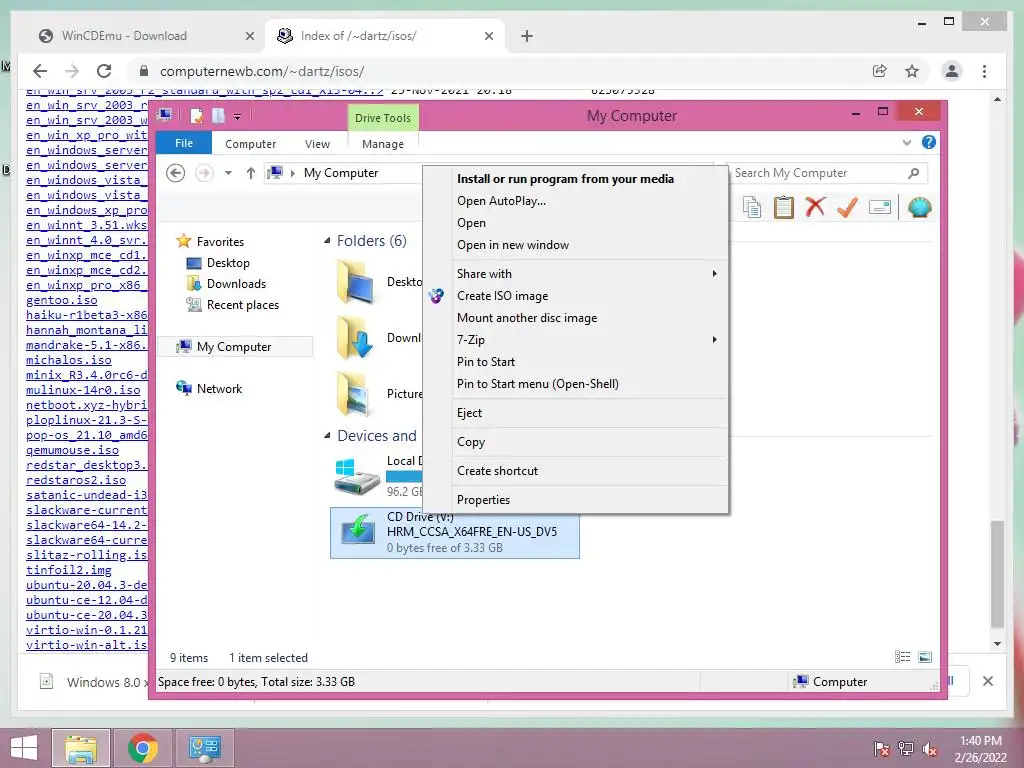Switch to details view icon in status area

tap(903, 657)
